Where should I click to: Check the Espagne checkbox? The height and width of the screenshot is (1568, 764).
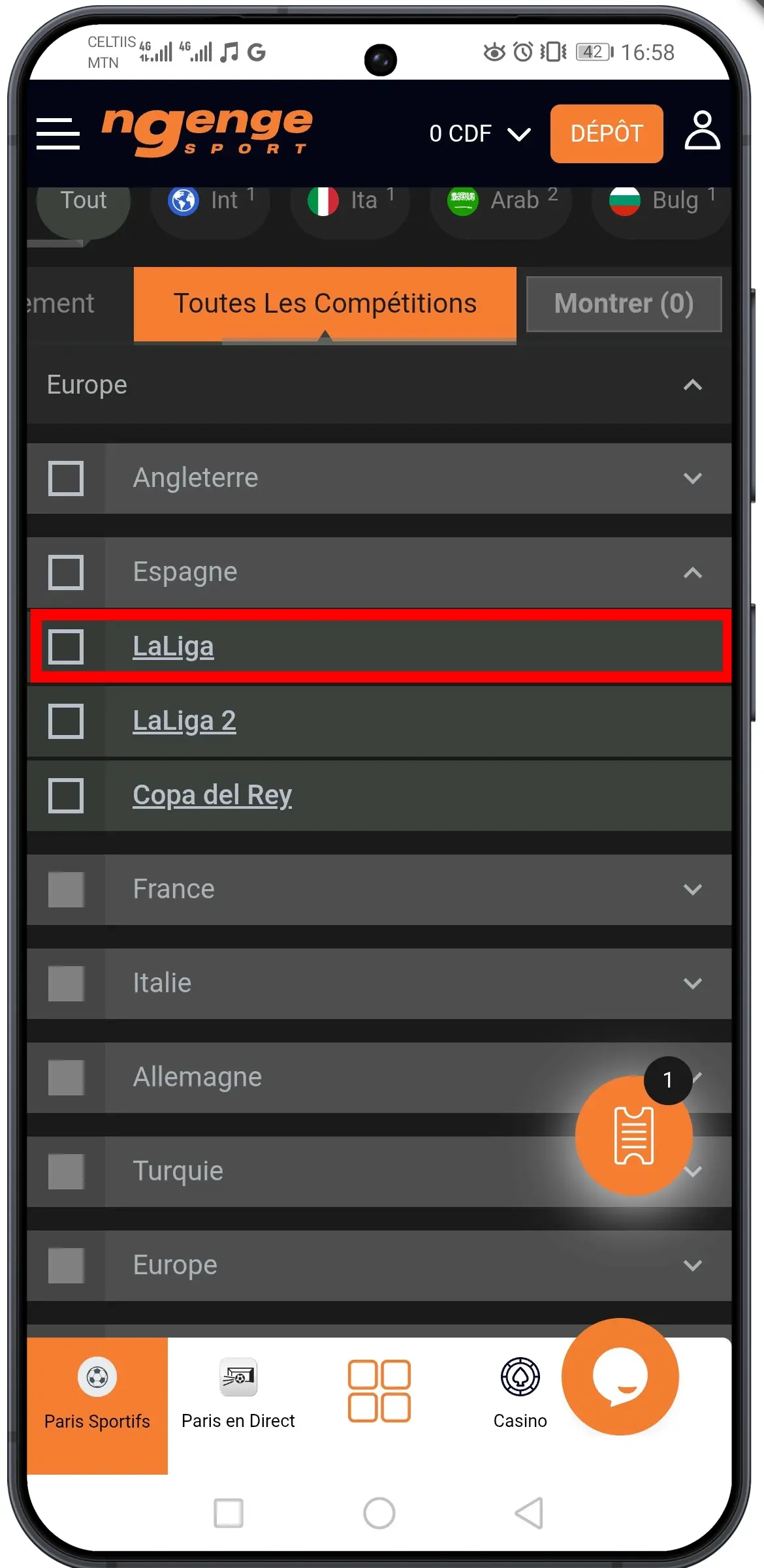[66, 572]
